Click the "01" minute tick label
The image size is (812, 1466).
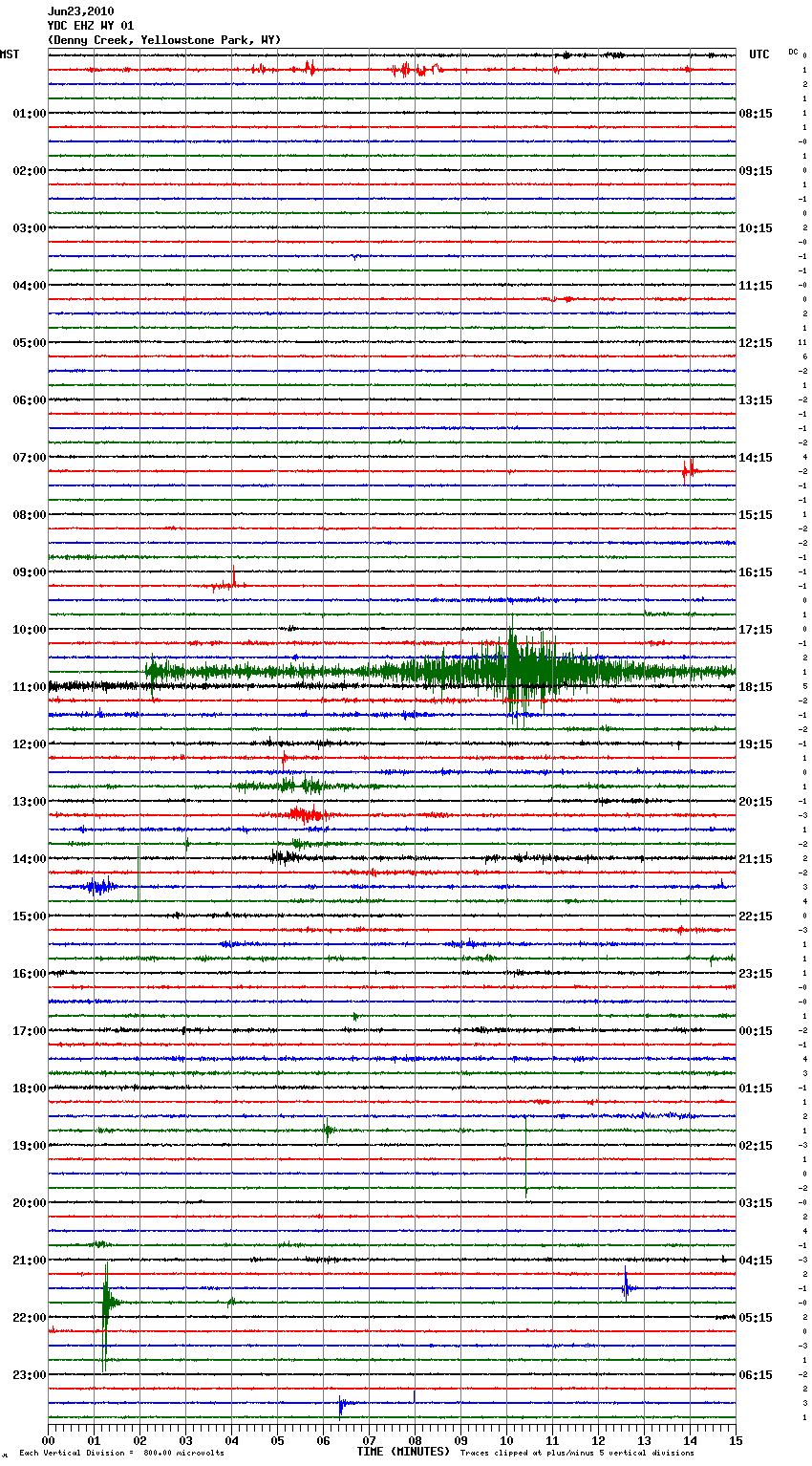[95, 1440]
